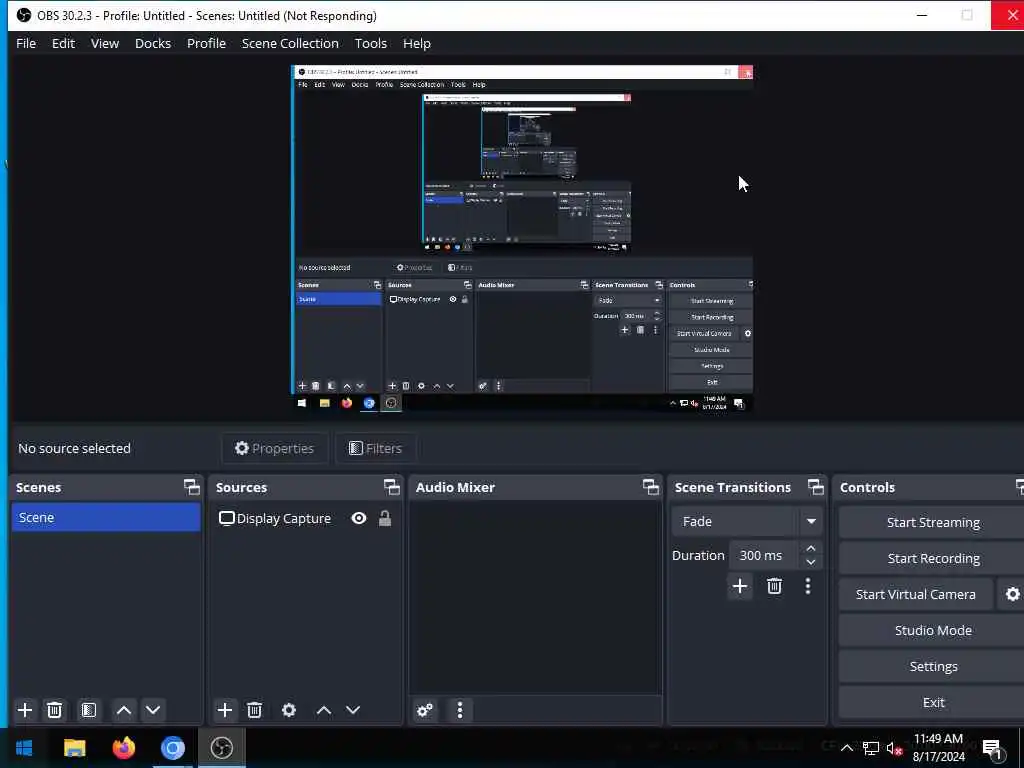The width and height of the screenshot is (1024, 768).
Task: Open transition properties three-dot menu
Action: (808, 586)
